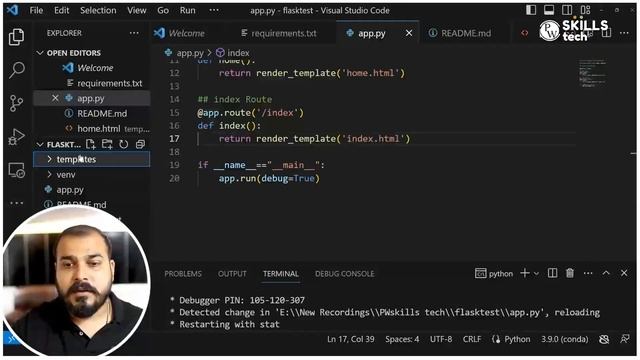Open the View menu
Viewport: 640px width, 360px height.
point(136,10)
